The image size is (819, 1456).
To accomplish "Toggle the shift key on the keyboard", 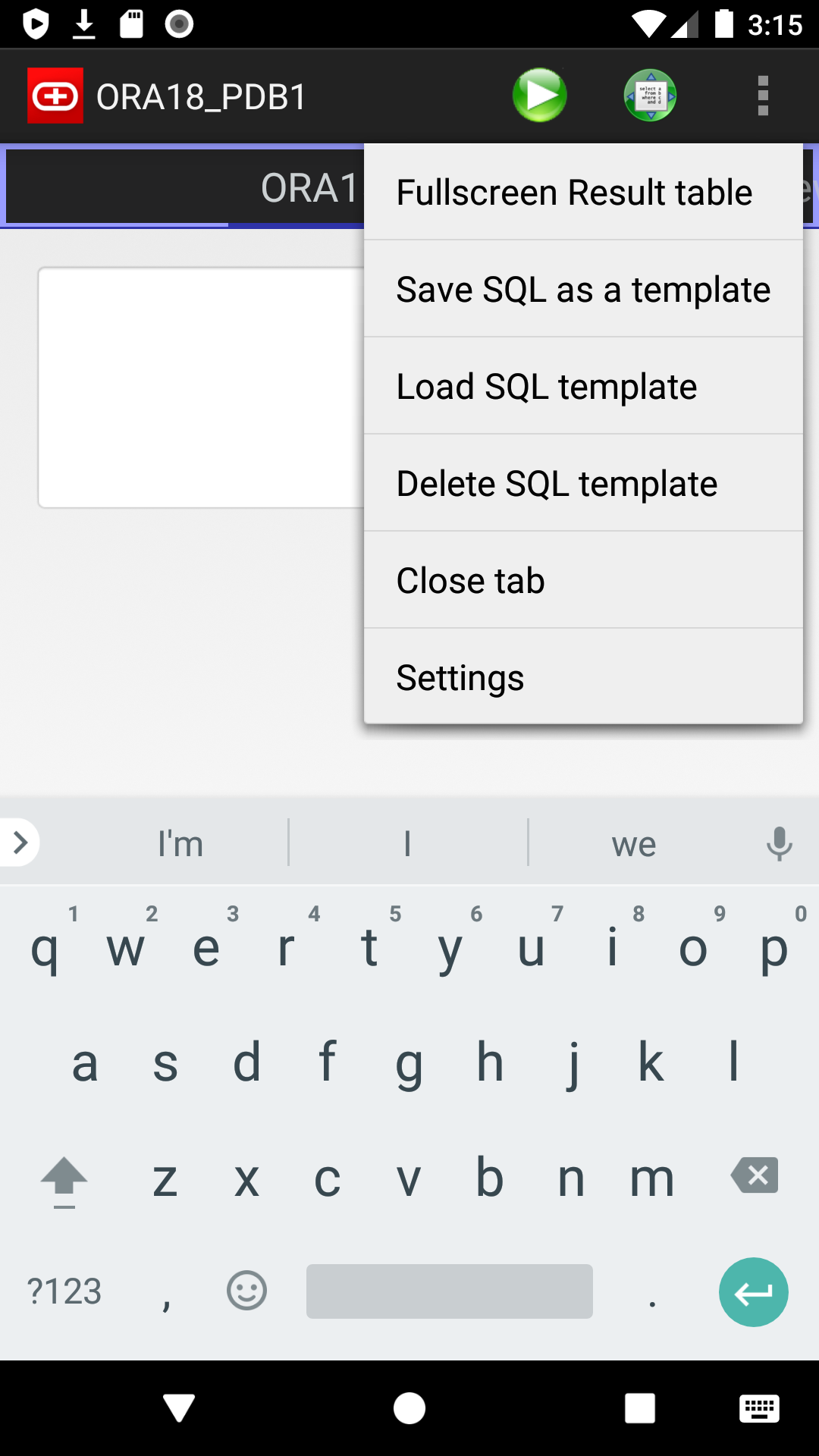I will [64, 1179].
